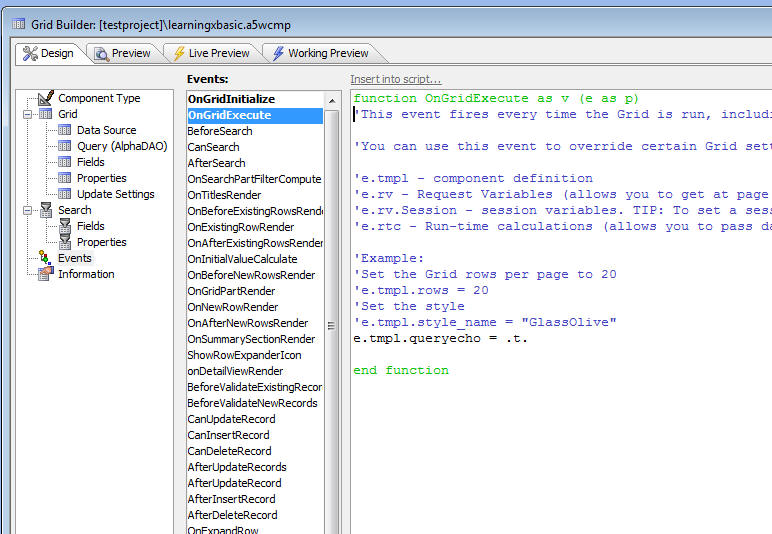Click the Search Fields filter icon
Viewport: 772px width, 534px height.
coord(64,226)
